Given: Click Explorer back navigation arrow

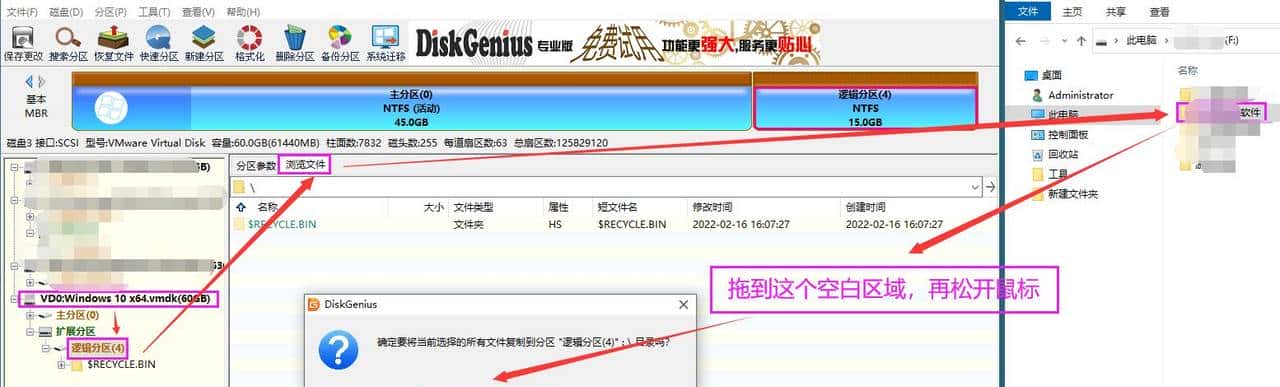Looking at the screenshot, I should pyautogui.click(x=1020, y=41).
